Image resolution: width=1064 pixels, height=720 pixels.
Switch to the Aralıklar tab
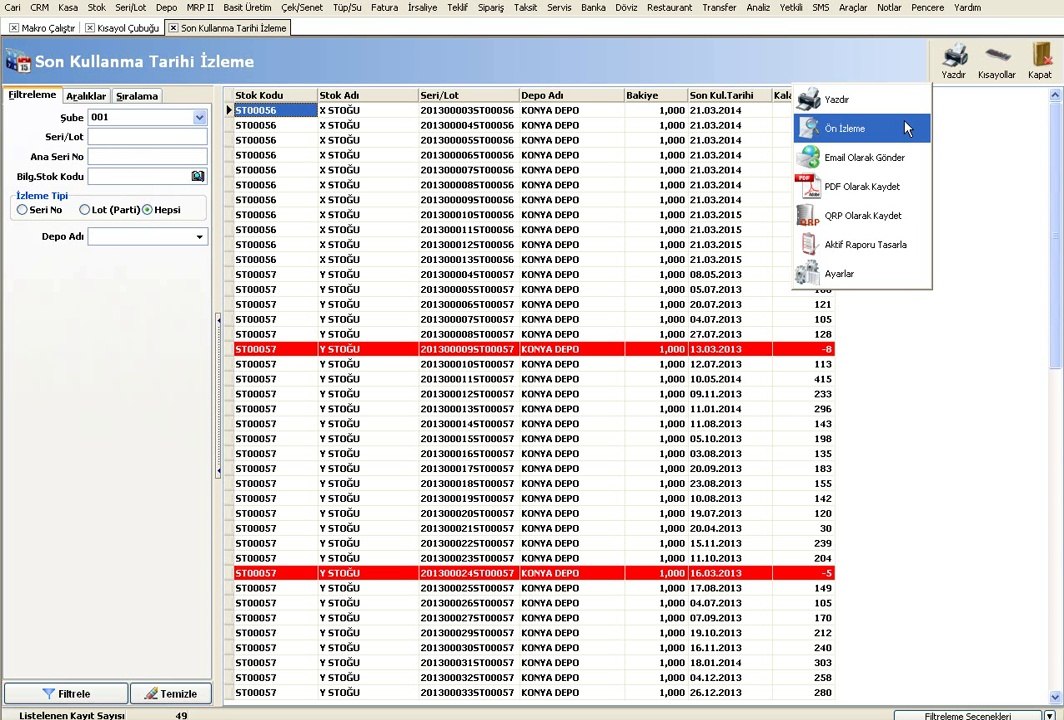(x=86, y=96)
